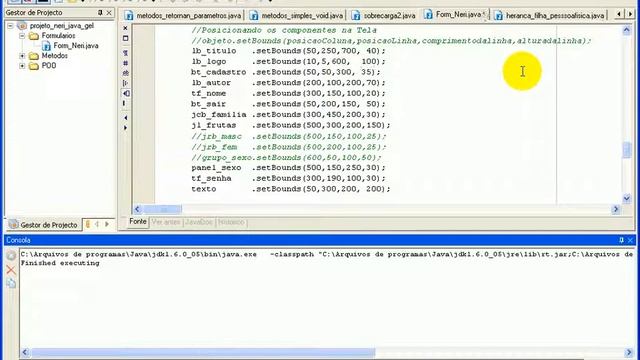Navigate forward with the right arrow in editor sidebar
Image resolution: width=640 pixels, height=360 pixels.
click(125, 128)
